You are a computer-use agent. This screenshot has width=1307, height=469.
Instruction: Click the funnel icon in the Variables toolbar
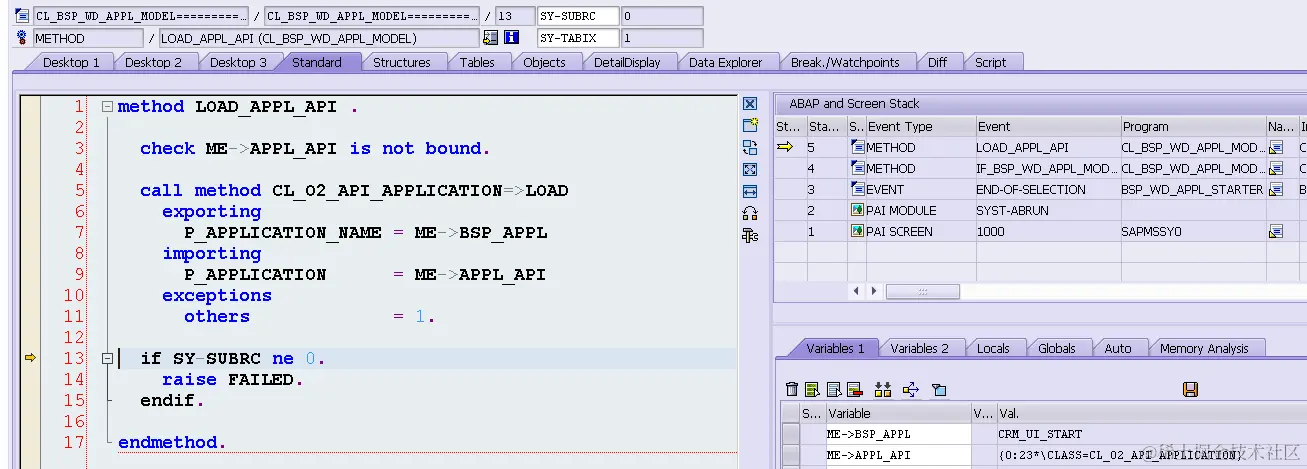tap(938, 389)
